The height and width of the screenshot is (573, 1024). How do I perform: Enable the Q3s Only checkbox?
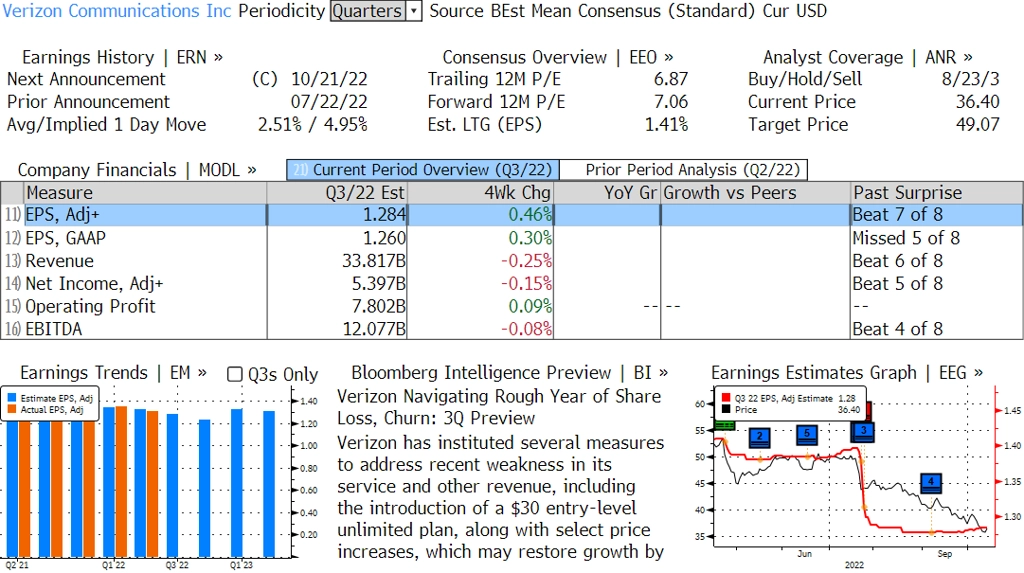point(234,374)
